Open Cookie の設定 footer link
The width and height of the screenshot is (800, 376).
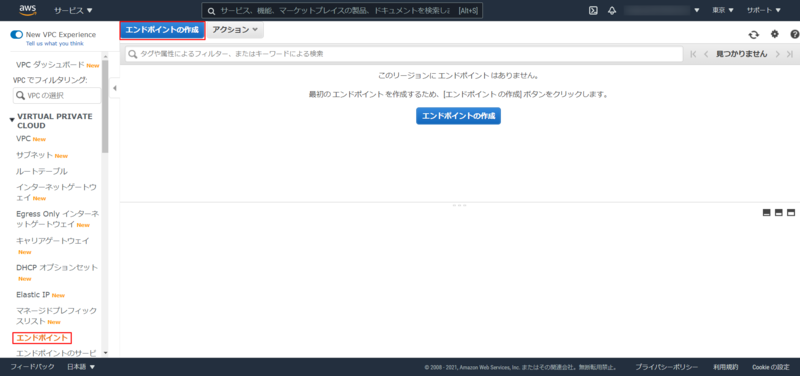[770, 367]
